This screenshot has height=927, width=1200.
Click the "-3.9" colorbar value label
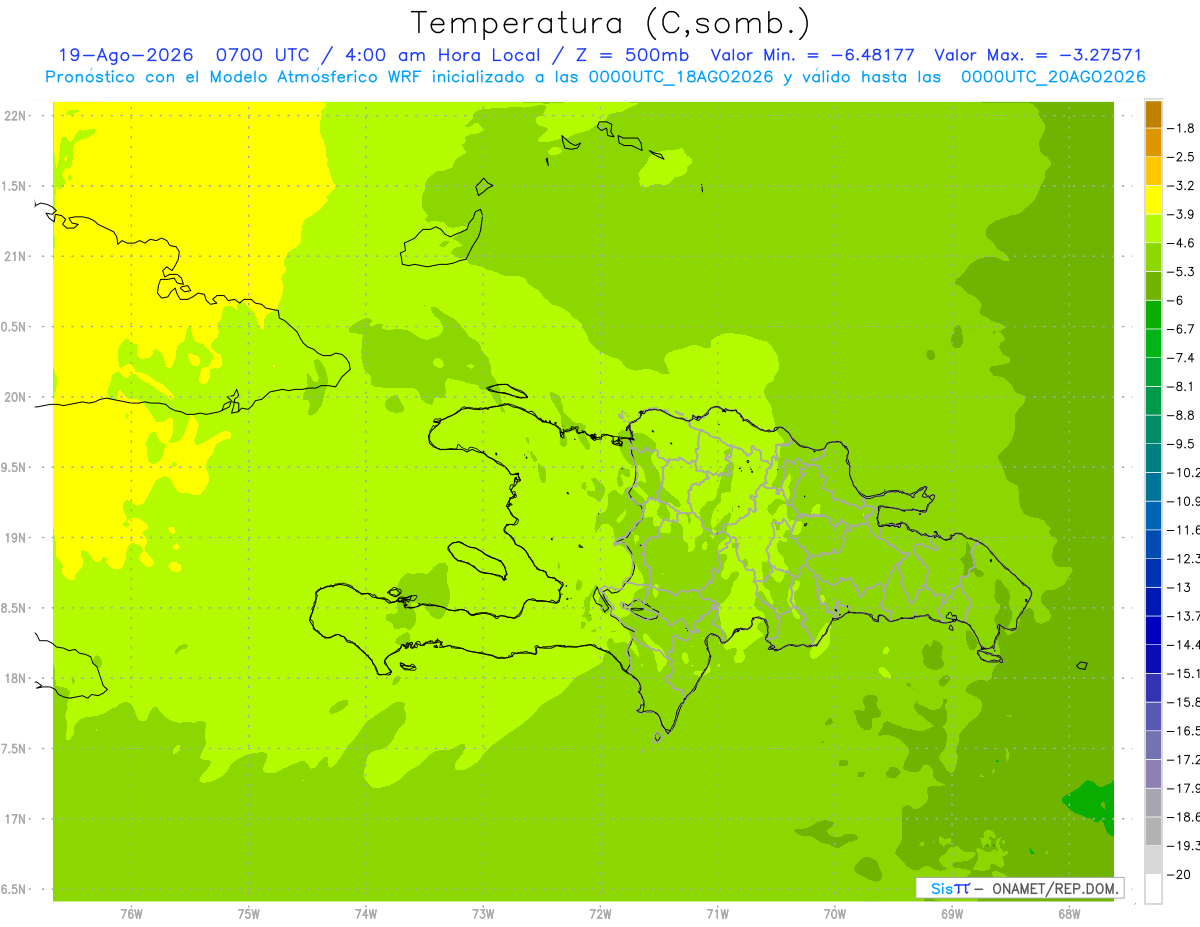[x=1183, y=214]
